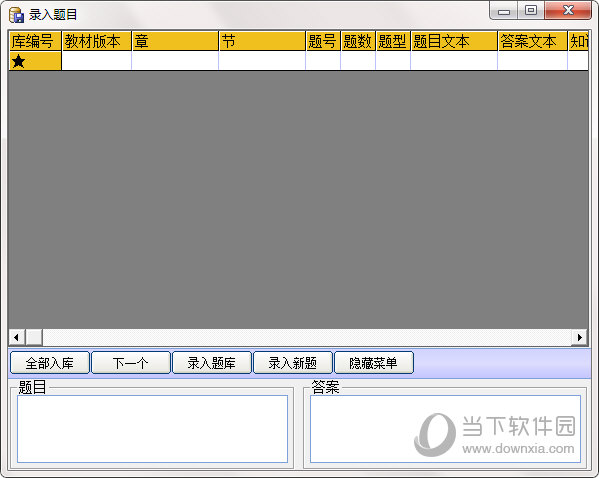The height and width of the screenshot is (478, 599).
Task: Go to next item with 下一个
Action: point(131,363)
